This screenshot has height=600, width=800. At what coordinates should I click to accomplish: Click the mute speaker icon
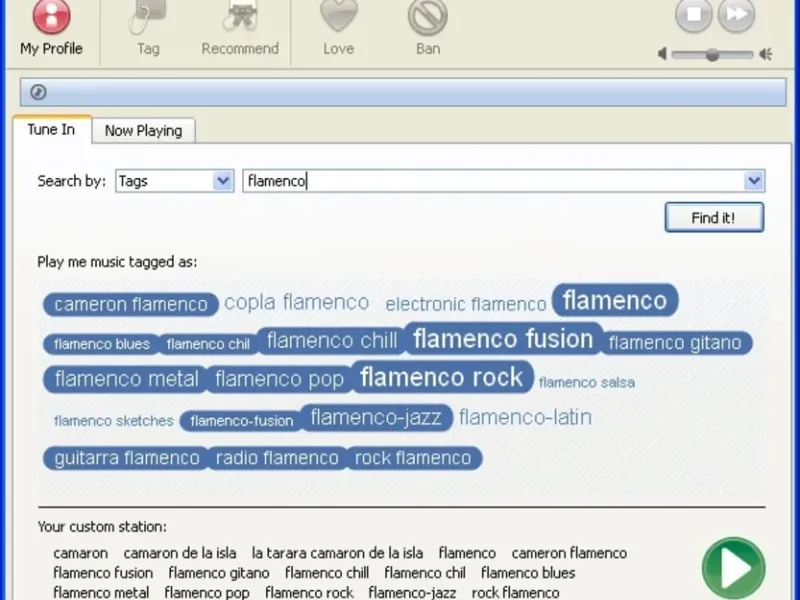(x=662, y=54)
